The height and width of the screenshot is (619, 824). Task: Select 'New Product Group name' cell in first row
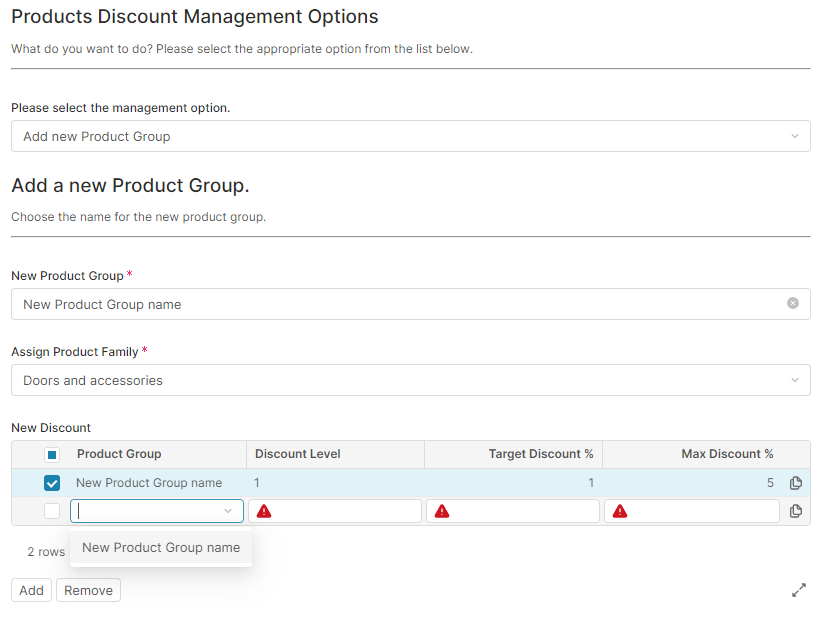tap(149, 482)
